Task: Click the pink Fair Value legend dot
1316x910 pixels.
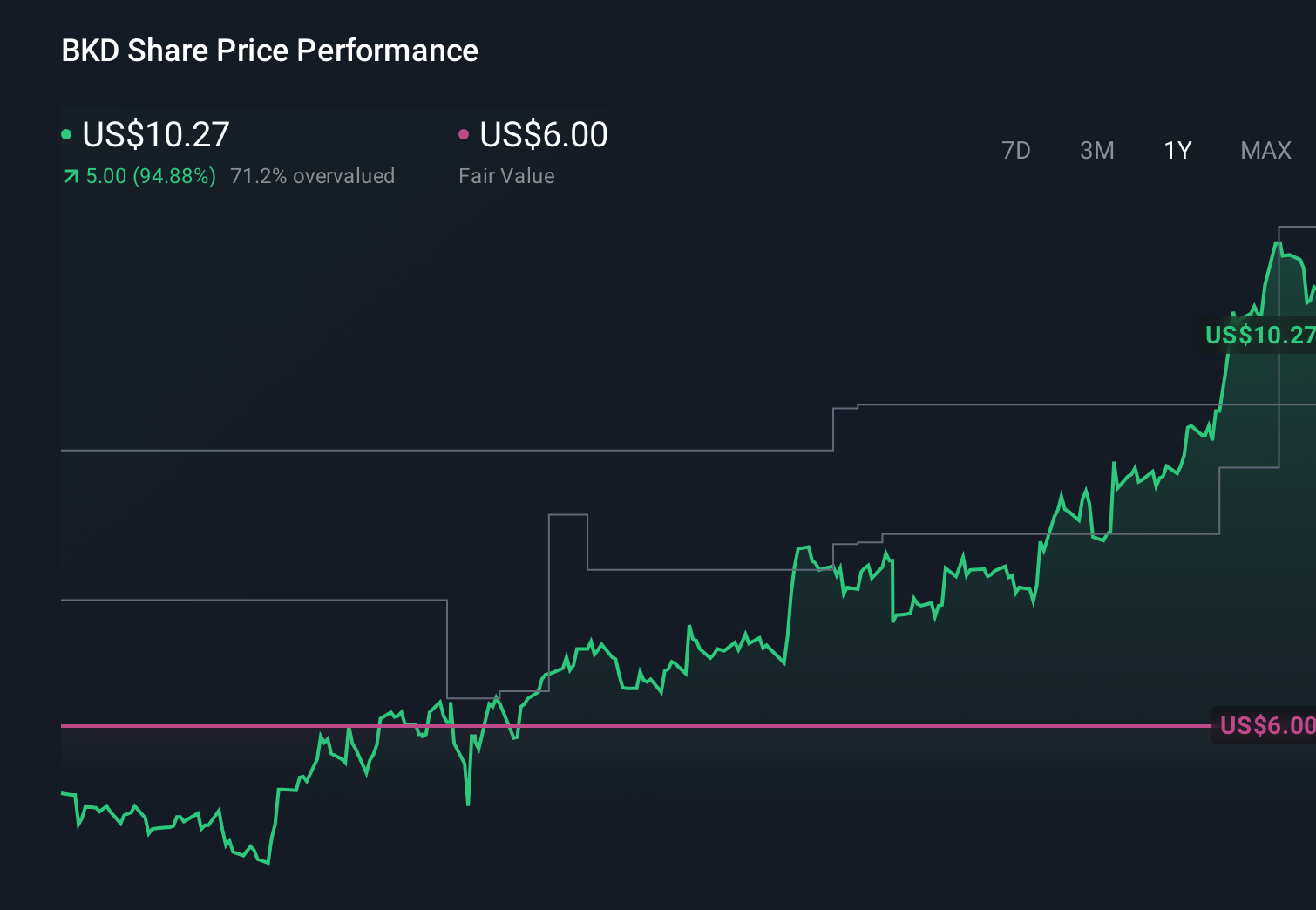Action: click(465, 134)
